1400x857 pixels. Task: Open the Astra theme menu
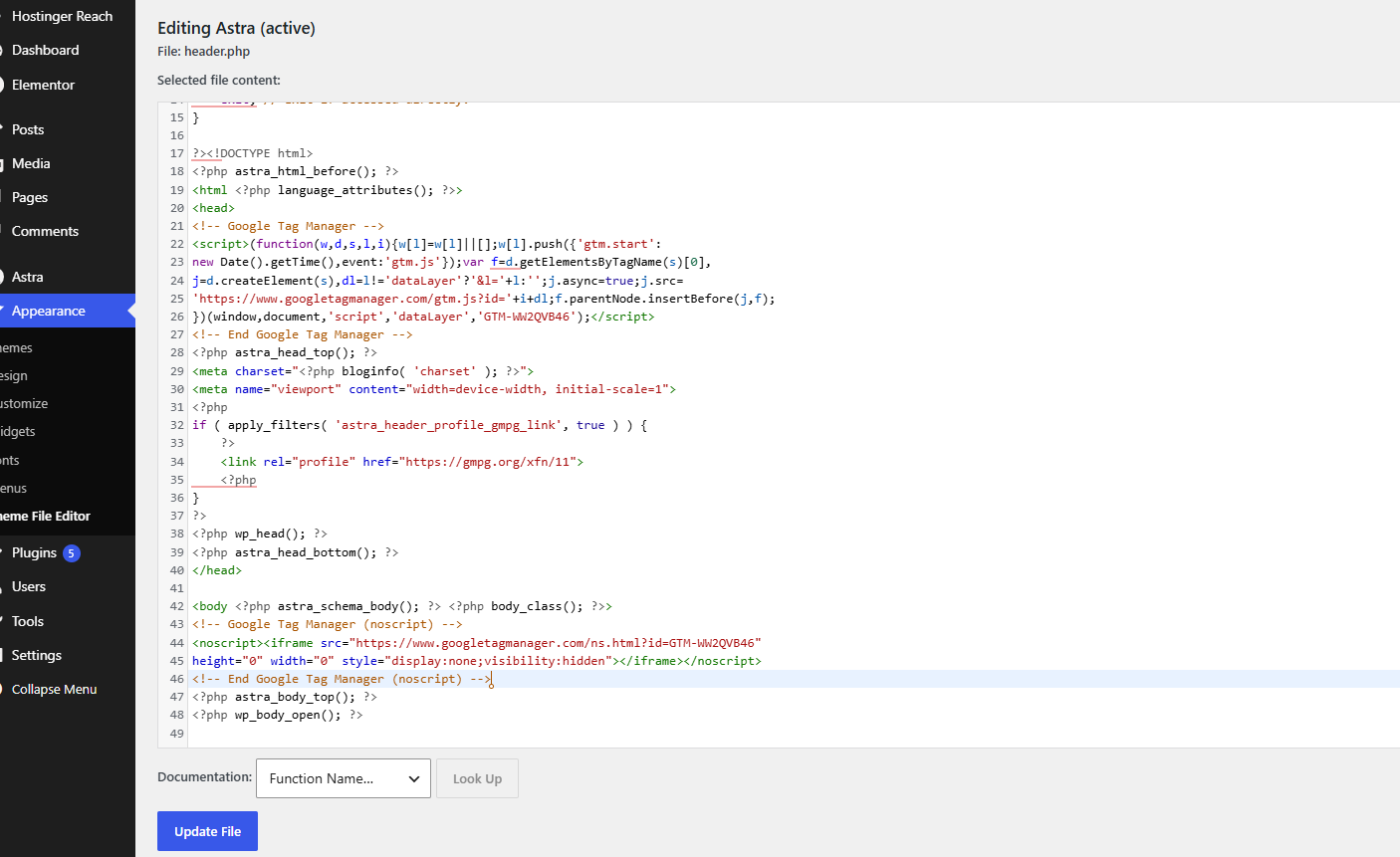tap(28, 277)
